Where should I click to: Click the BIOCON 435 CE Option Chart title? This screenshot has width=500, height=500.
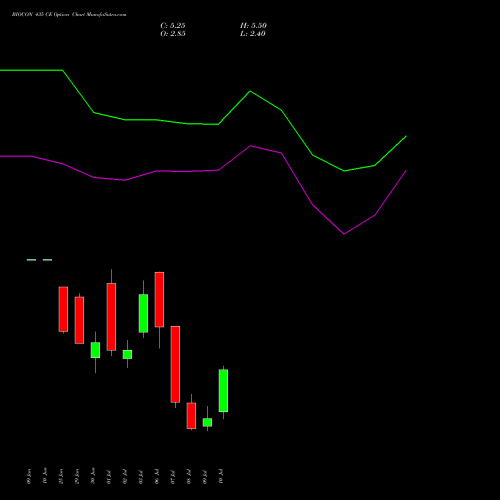(x=69, y=15)
